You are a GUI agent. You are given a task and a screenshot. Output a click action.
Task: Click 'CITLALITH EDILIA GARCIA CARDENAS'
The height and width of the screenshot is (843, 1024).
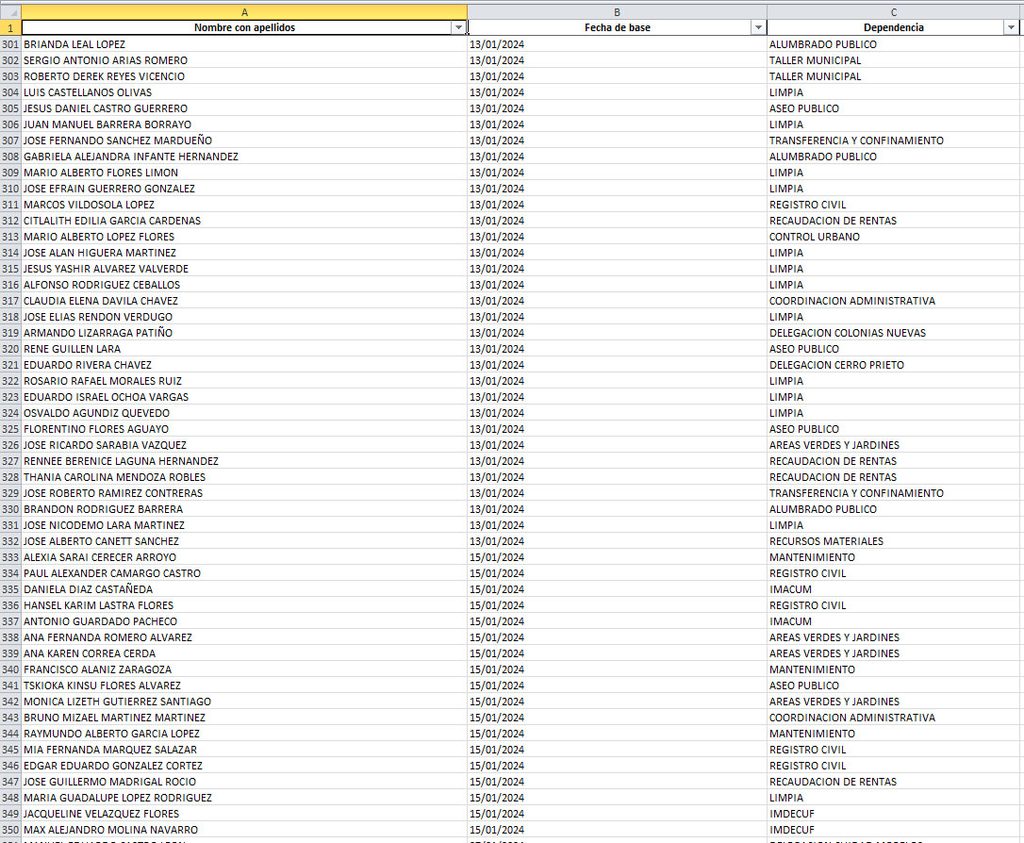point(244,221)
